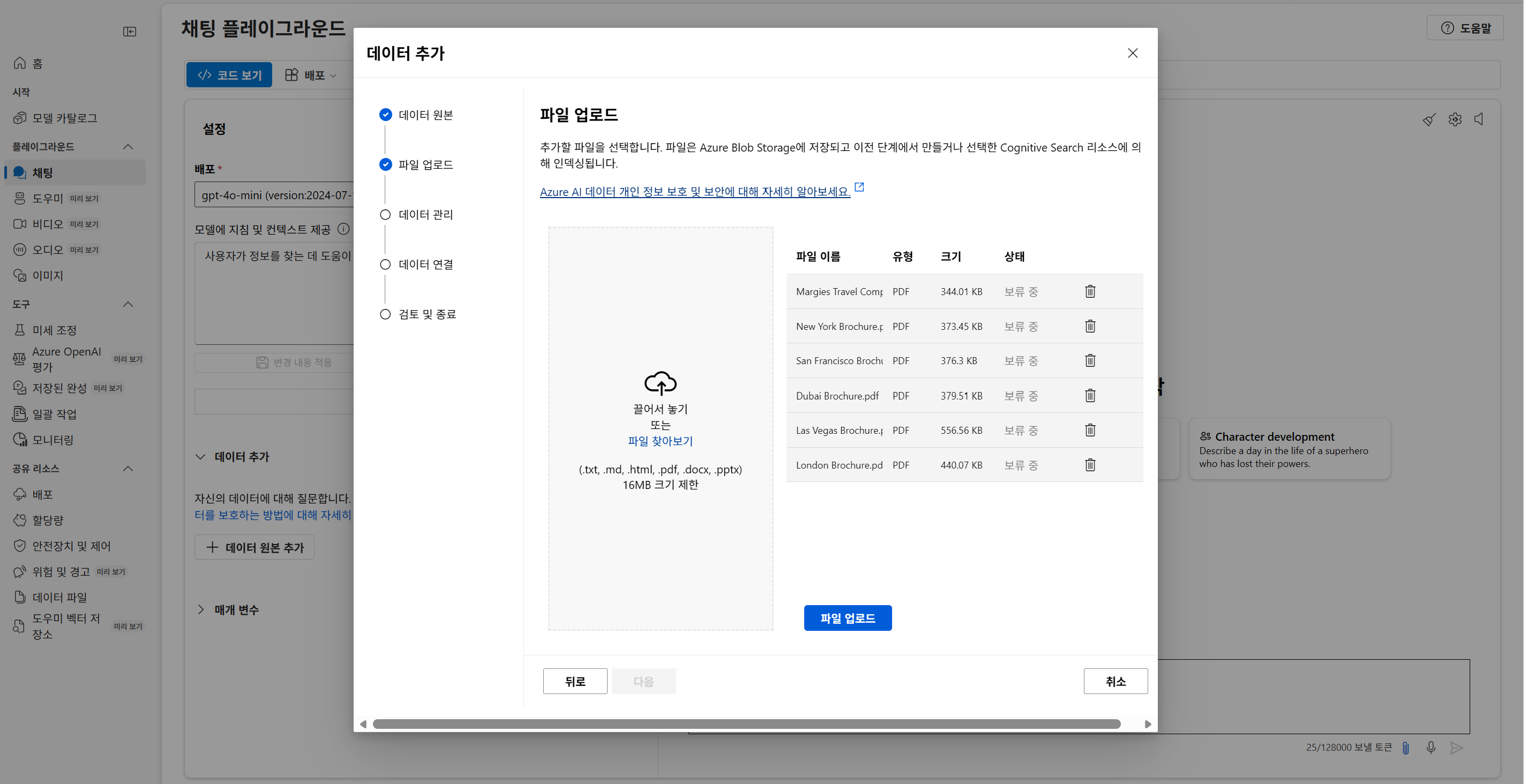1527x784 pixels.
Task: Collapse the 데이터 추가 settings section
Action: pyautogui.click(x=200, y=457)
